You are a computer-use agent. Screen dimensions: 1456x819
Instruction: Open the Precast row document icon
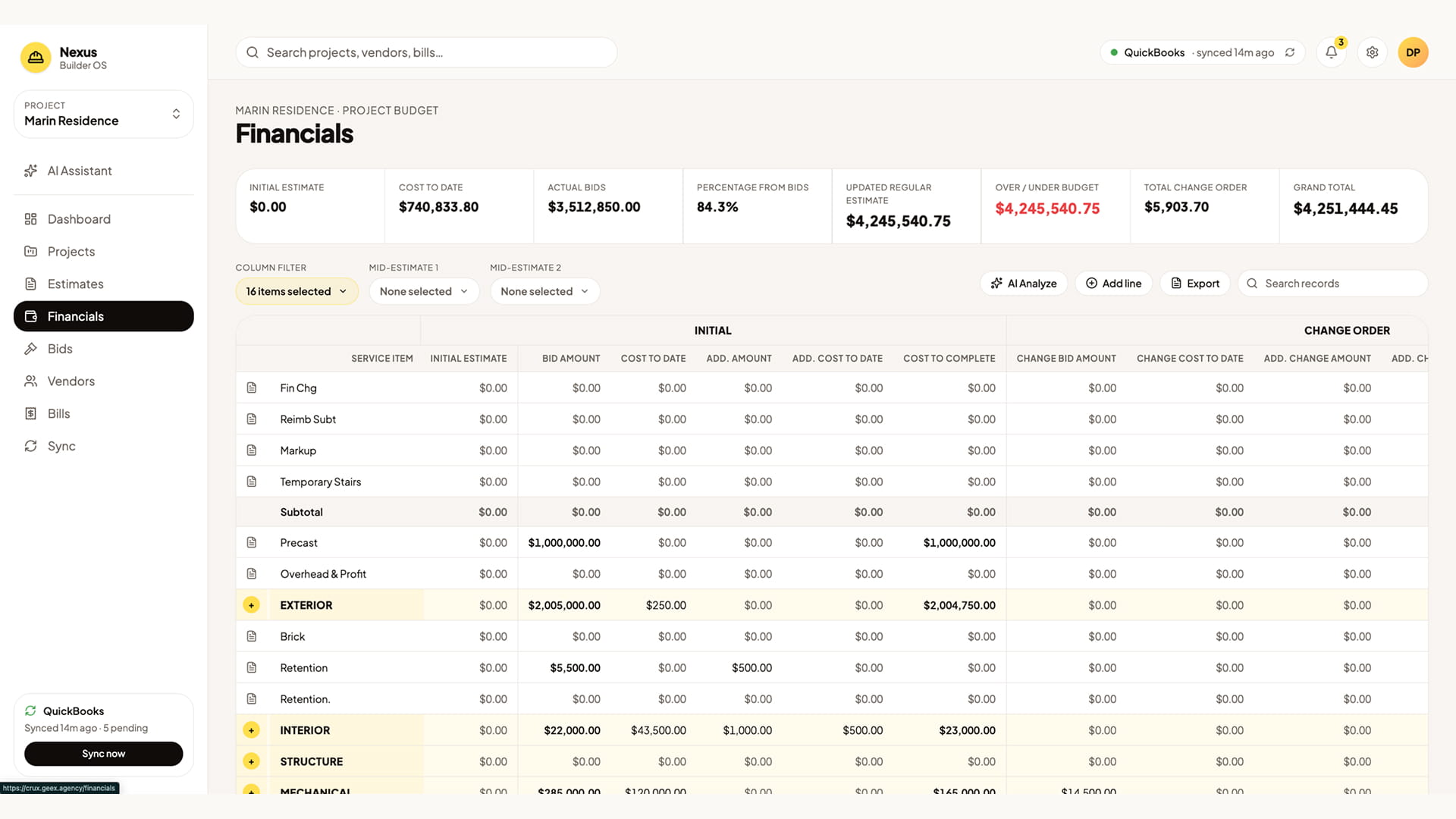pyautogui.click(x=252, y=542)
